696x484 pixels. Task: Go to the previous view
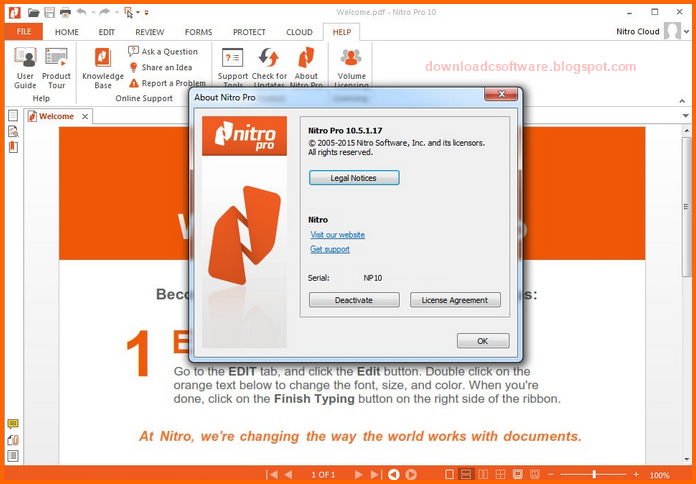394,474
